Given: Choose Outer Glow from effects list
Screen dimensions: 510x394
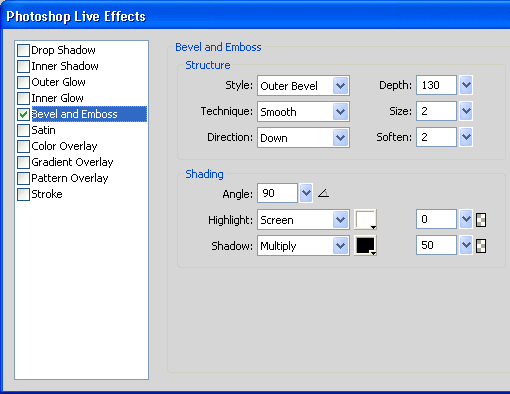Looking at the screenshot, I should click(58, 82).
